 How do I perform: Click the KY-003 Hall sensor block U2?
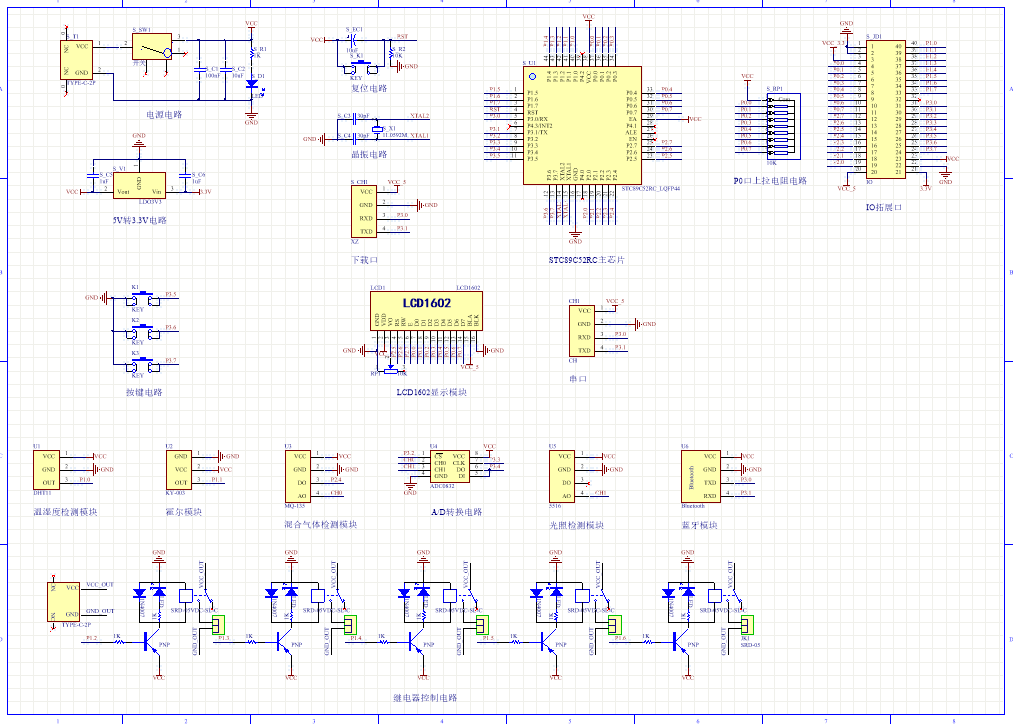179,469
